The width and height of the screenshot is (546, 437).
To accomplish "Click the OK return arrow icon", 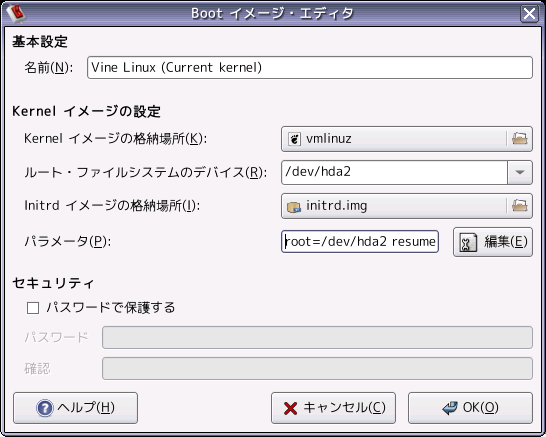I will point(450,407).
